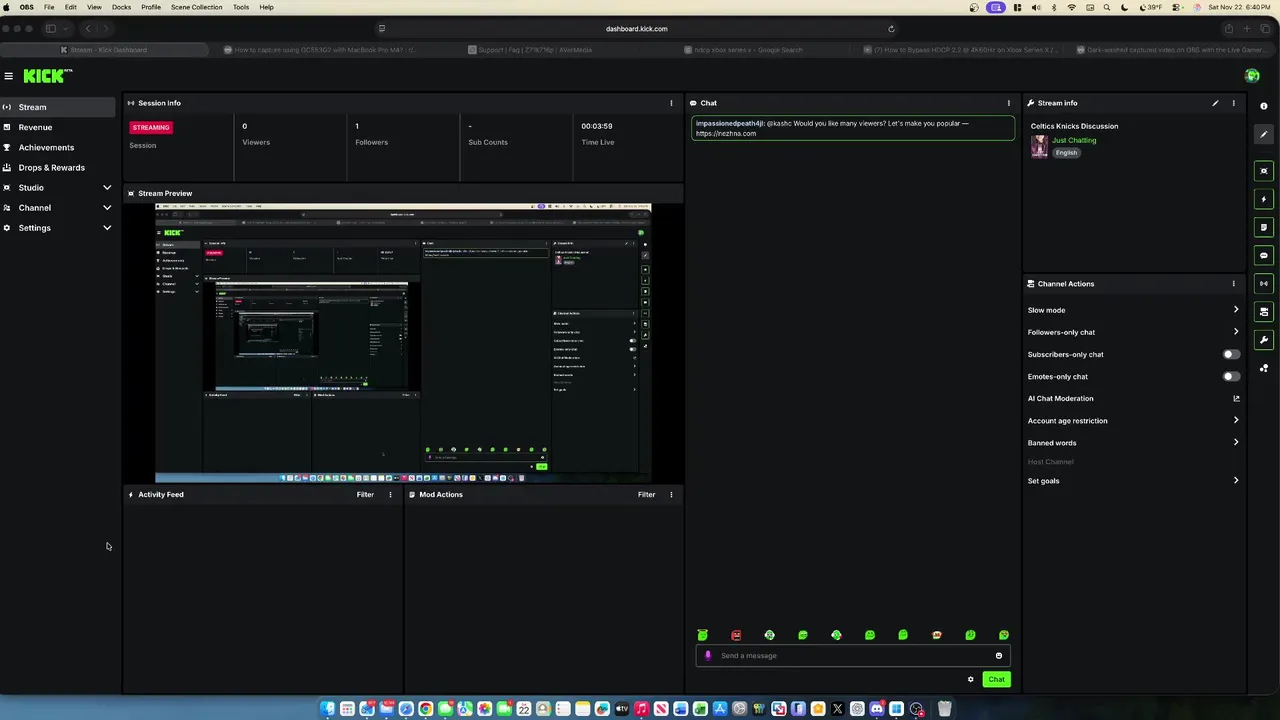
Task: Click the three-dots cluster icon at the sidebar bottom
Action: click(x=1264, y=368)
